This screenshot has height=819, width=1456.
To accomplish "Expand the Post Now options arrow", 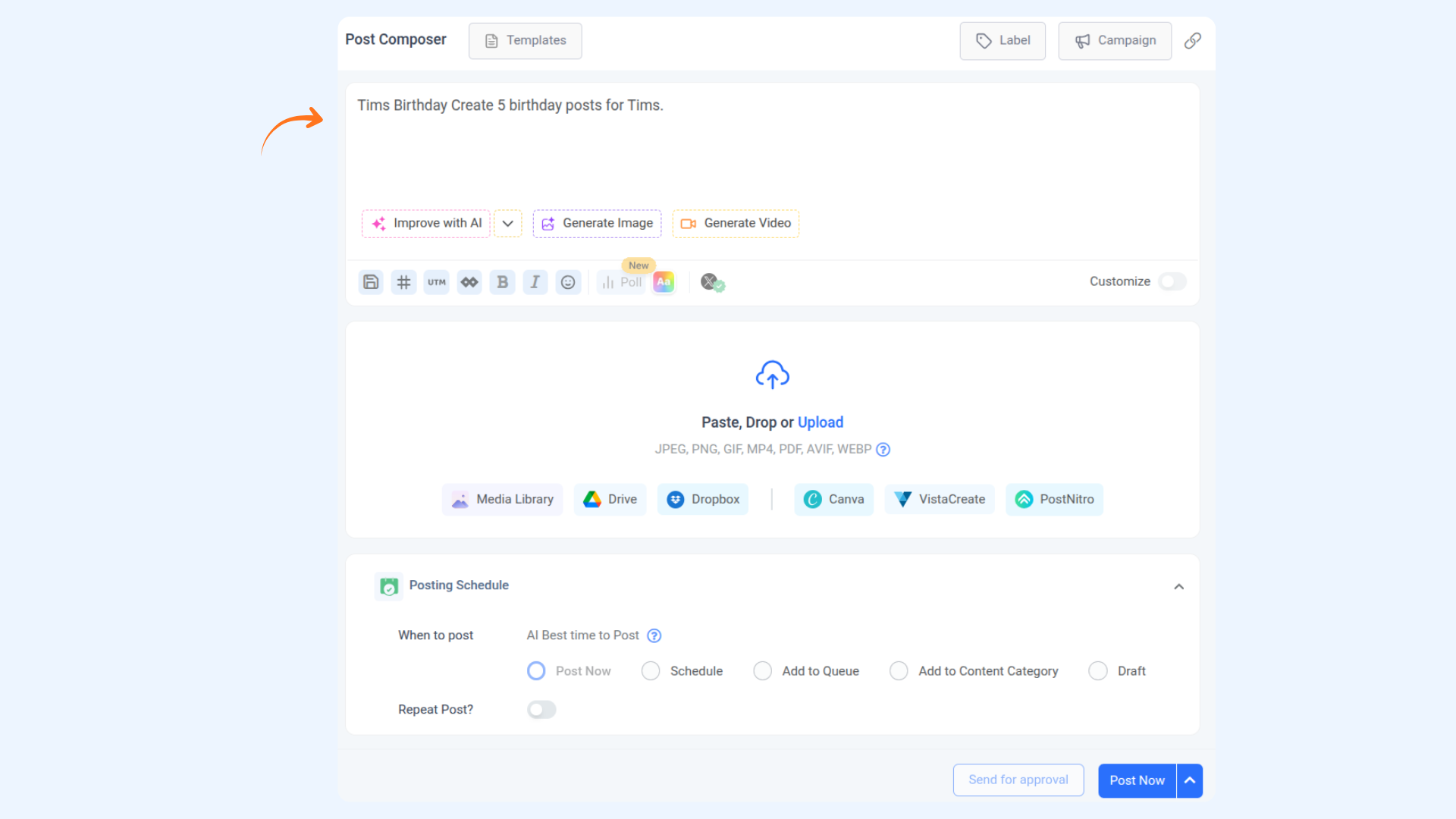I will tap(1190, 780).
